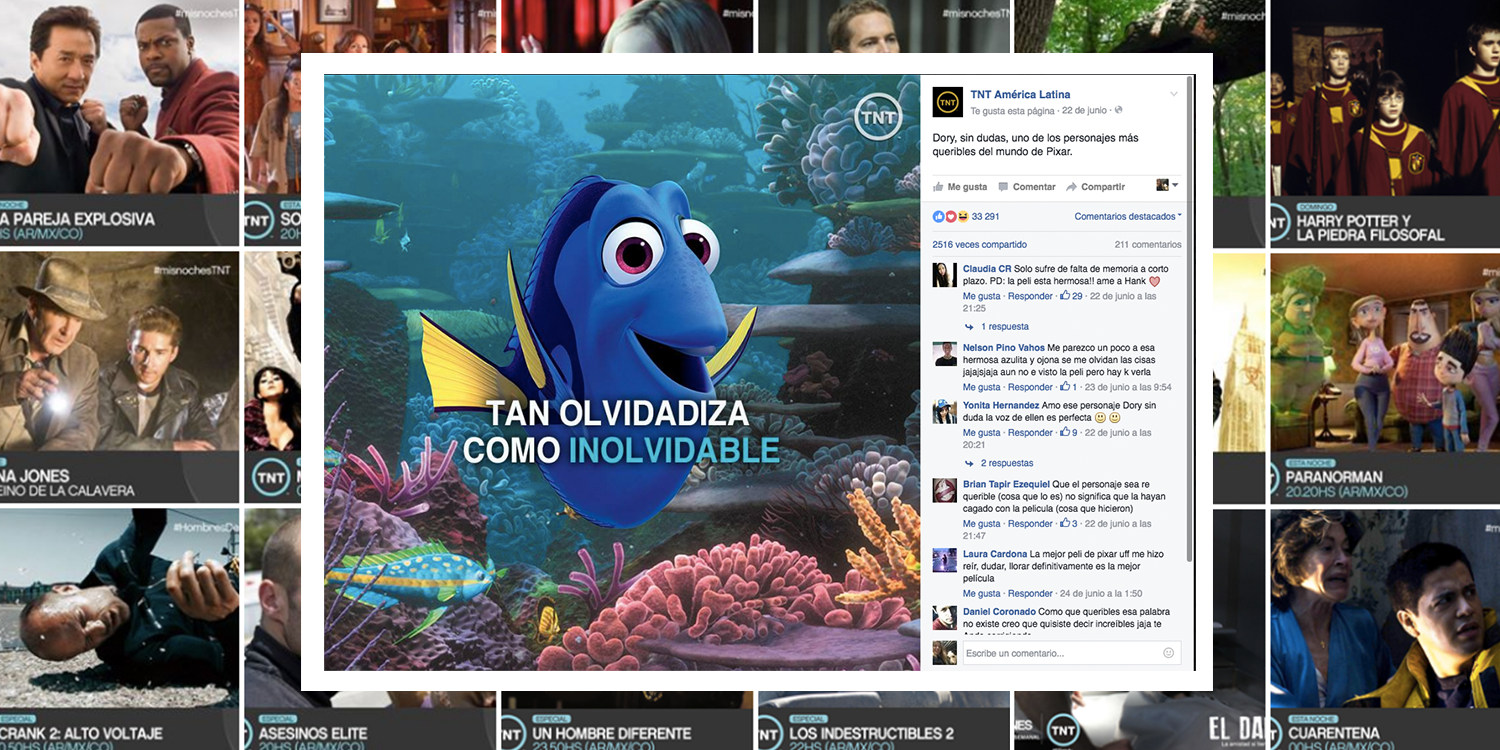
Task: Open post options chevron menu
Action: (x=1174, y=94)
